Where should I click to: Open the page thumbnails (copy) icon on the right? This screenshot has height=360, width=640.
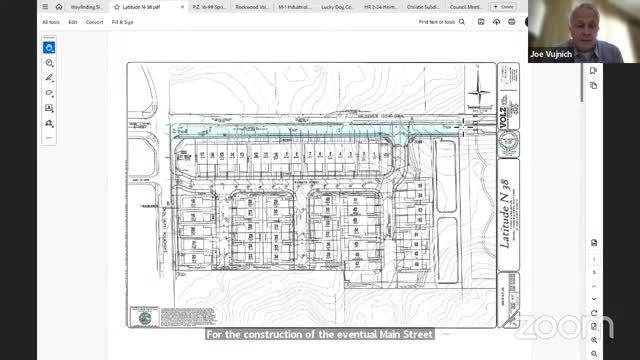click(x=593, y=86)
